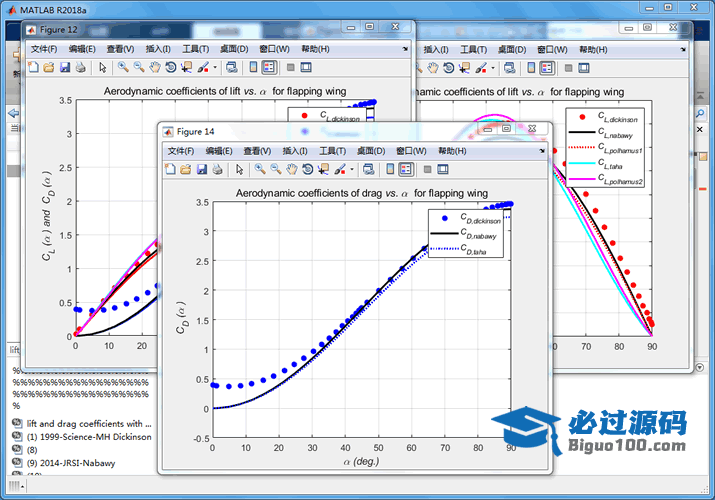The image size is (715, 500).
Task: Open 桌面(D) menu in Figure 14
Action: pyautogui.click(x=371, y=151)
